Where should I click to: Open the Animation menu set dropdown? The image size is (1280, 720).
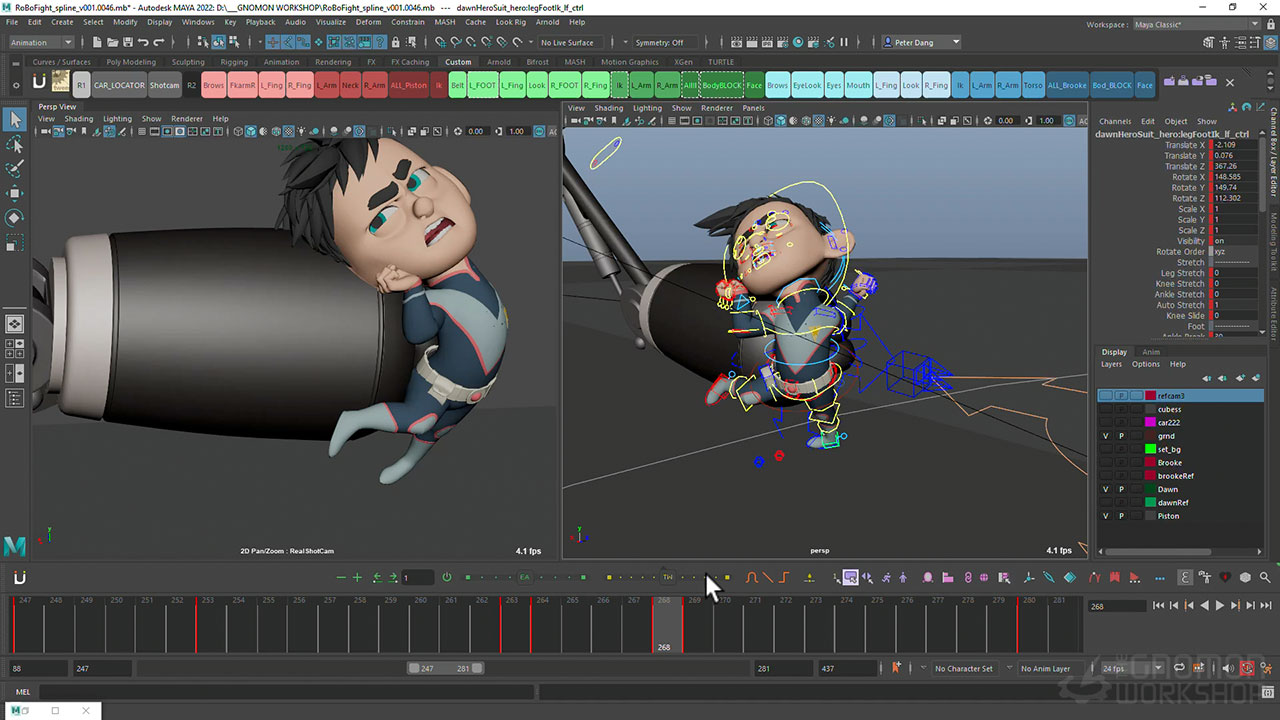pos(41,42)
